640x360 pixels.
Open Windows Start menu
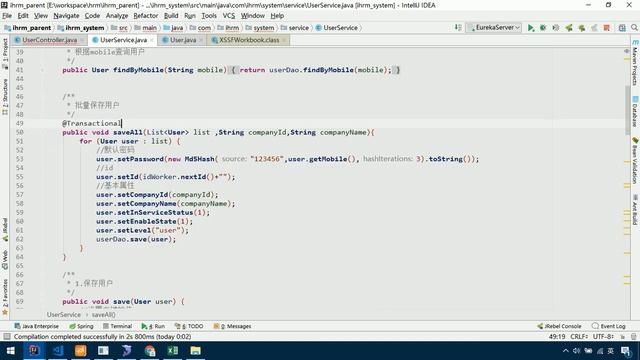coord(11,351)
